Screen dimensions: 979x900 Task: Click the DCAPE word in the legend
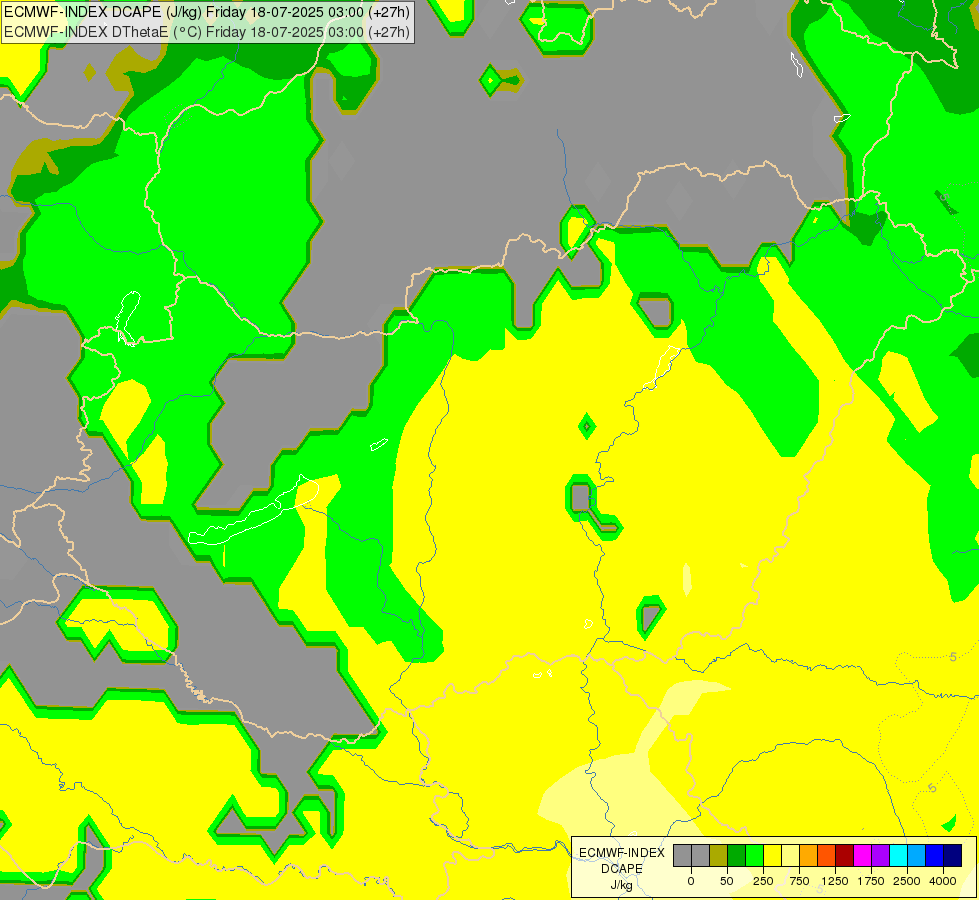622,869
